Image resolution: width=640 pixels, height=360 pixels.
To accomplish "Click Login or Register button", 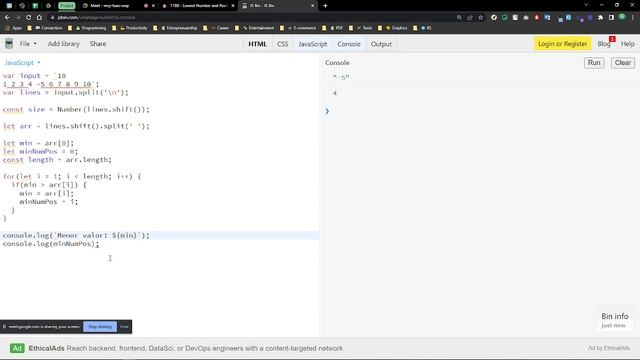I will click(x=562, y=44).
